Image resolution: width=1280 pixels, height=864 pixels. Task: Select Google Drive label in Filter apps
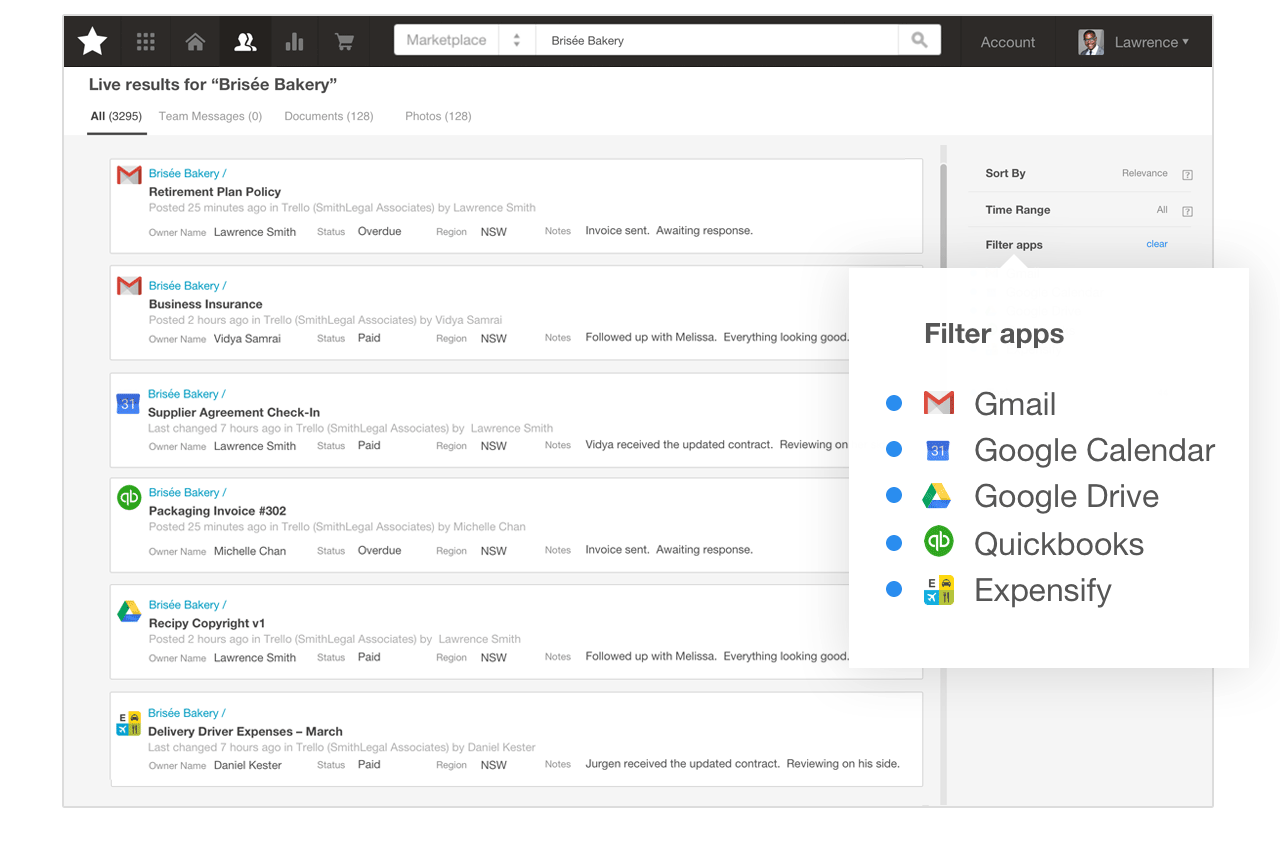[1066, 496]
